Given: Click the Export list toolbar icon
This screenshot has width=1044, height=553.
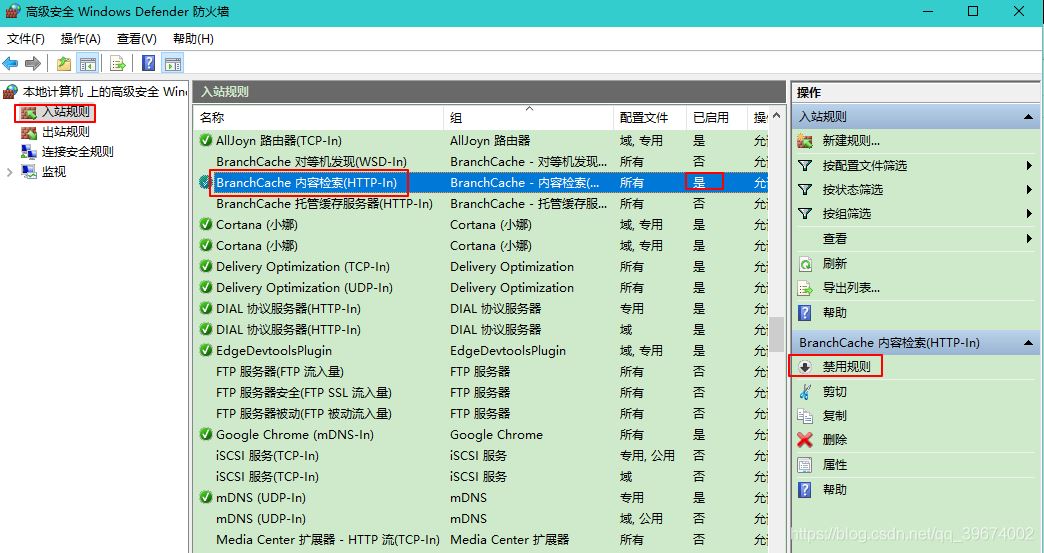Looking at the screenshot, I should pyautogui.click(x=118, y=64).
